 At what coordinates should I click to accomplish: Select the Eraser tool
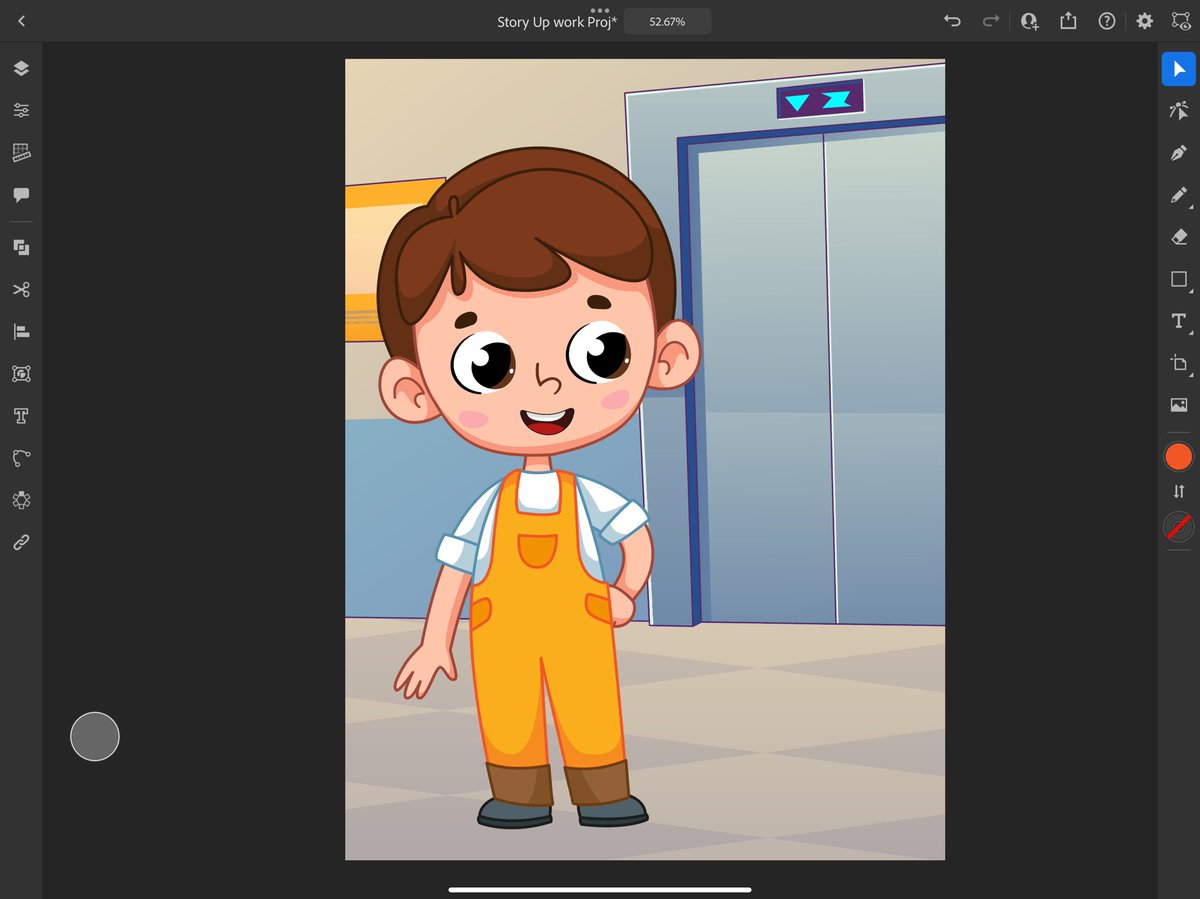(x=1179, y=237)
